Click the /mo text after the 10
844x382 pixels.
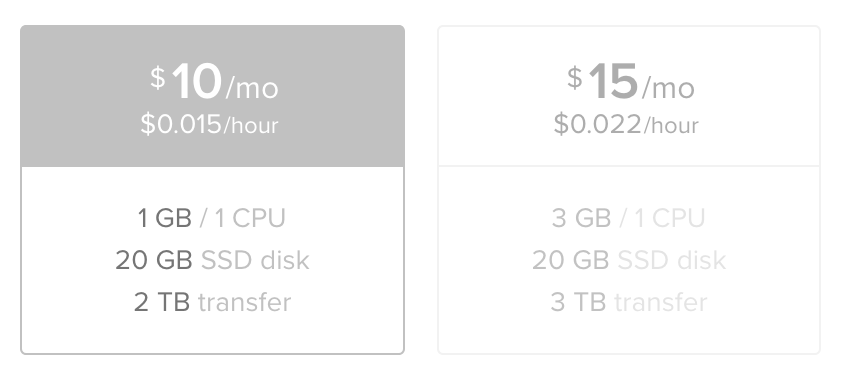point(251,88)
